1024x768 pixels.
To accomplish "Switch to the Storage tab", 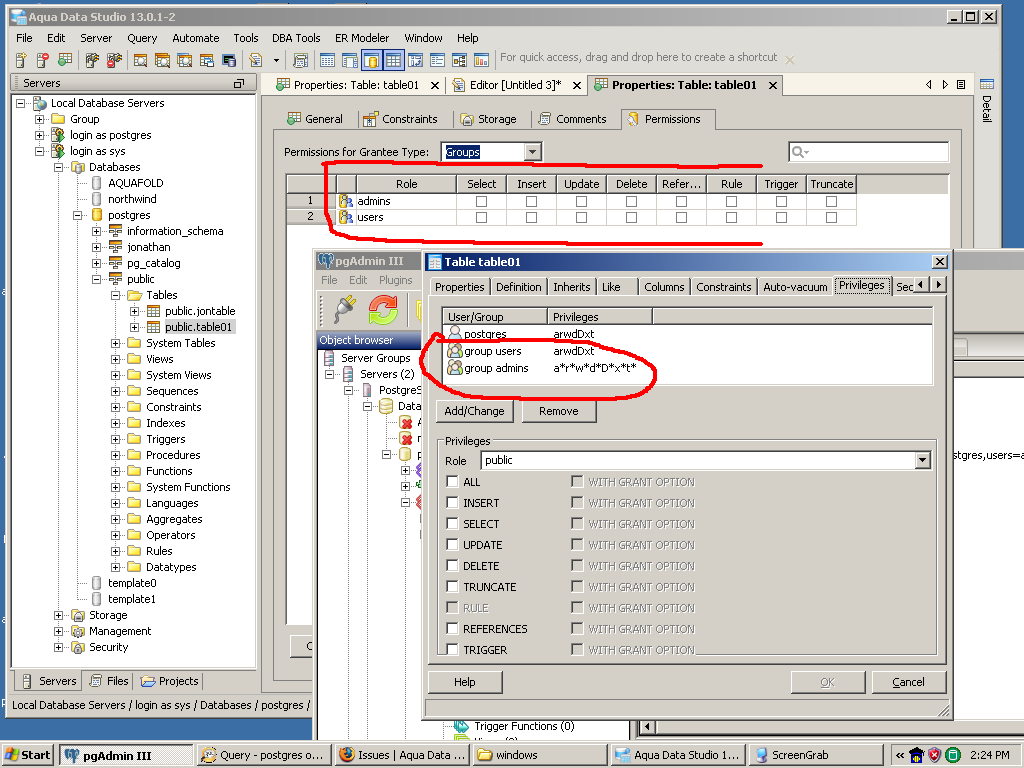I will click(488, 119).
